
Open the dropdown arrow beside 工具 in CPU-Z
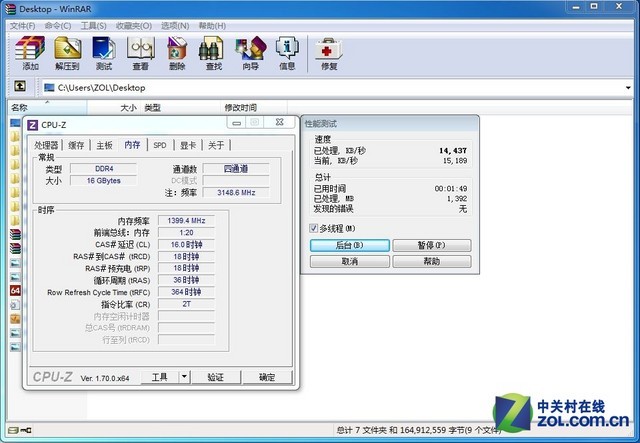click(x=184, y=376)
